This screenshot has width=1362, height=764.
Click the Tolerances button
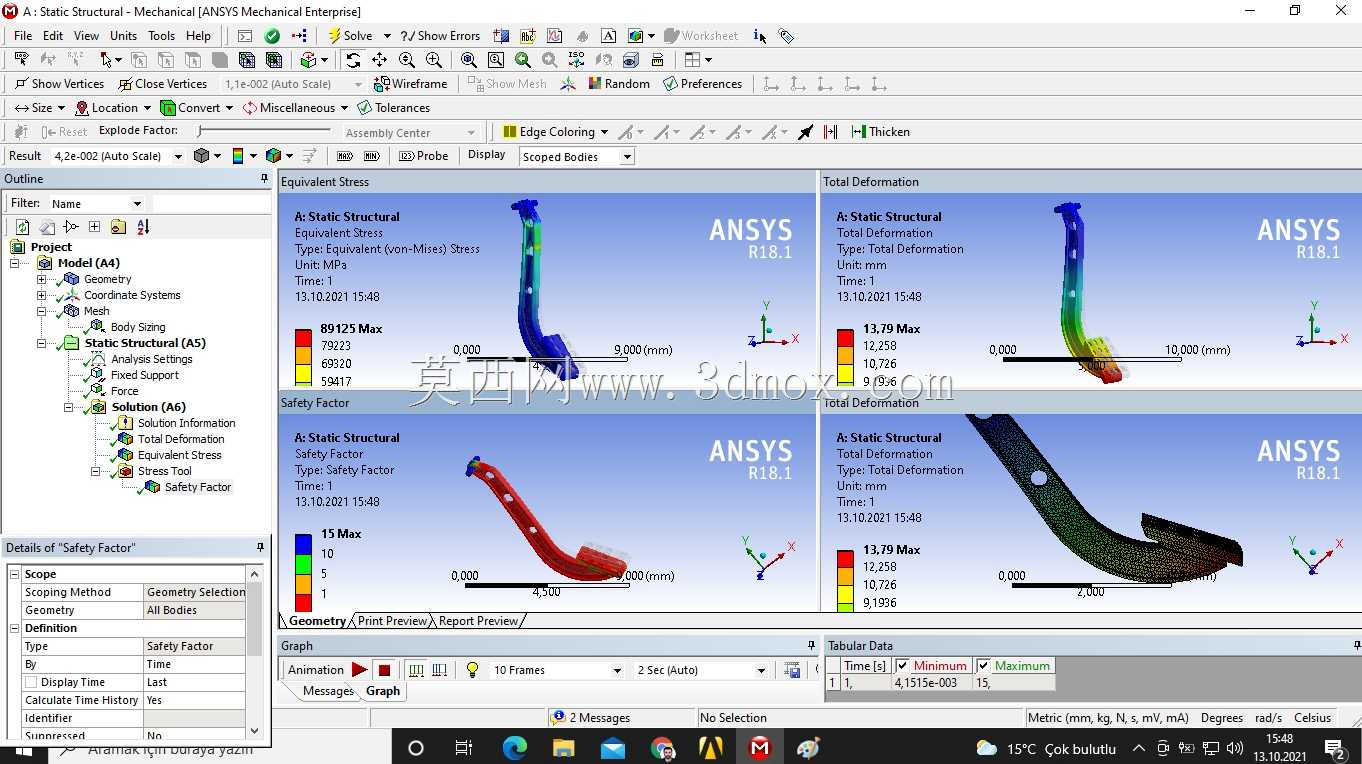[393, 108]
